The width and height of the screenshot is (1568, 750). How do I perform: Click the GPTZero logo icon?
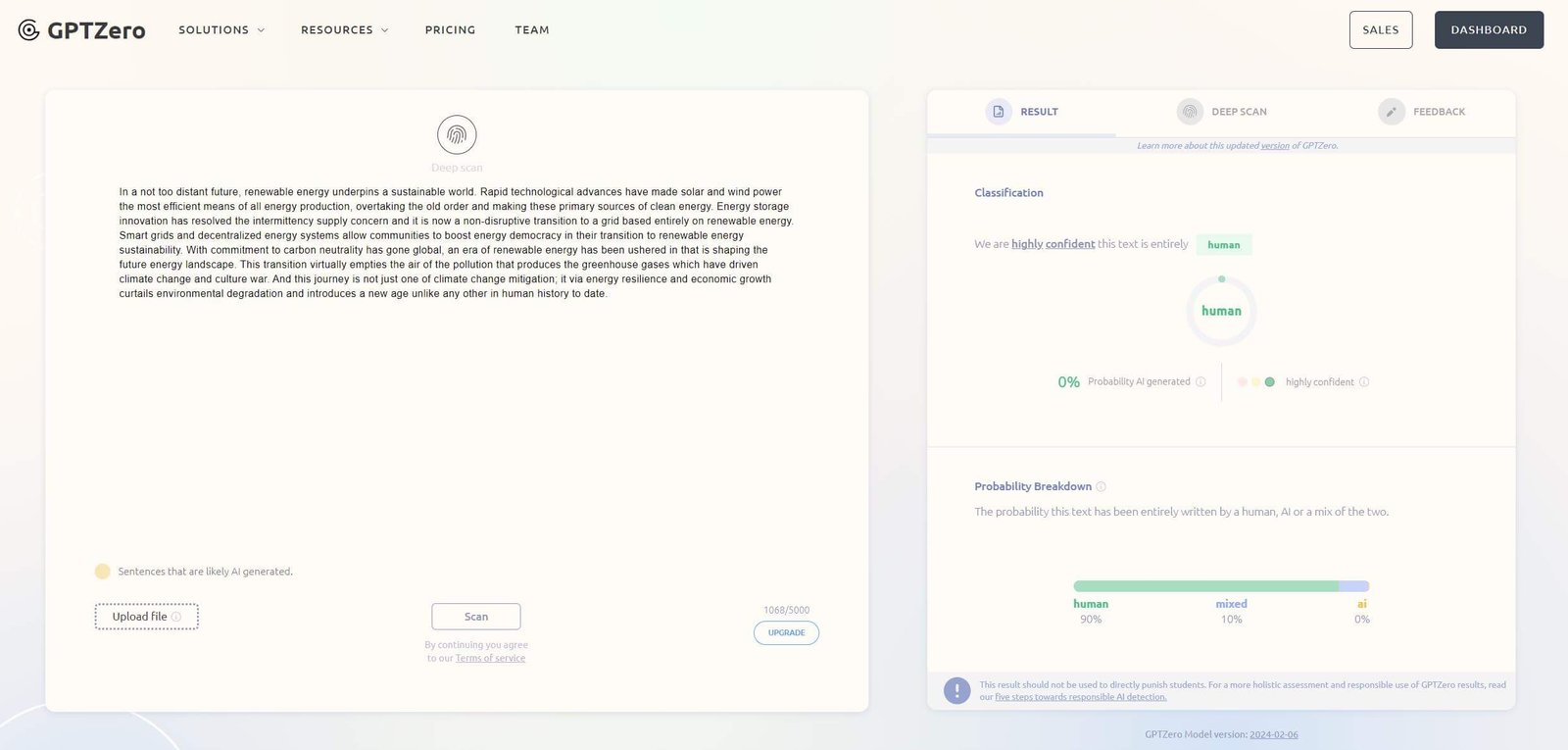point(29,30)
